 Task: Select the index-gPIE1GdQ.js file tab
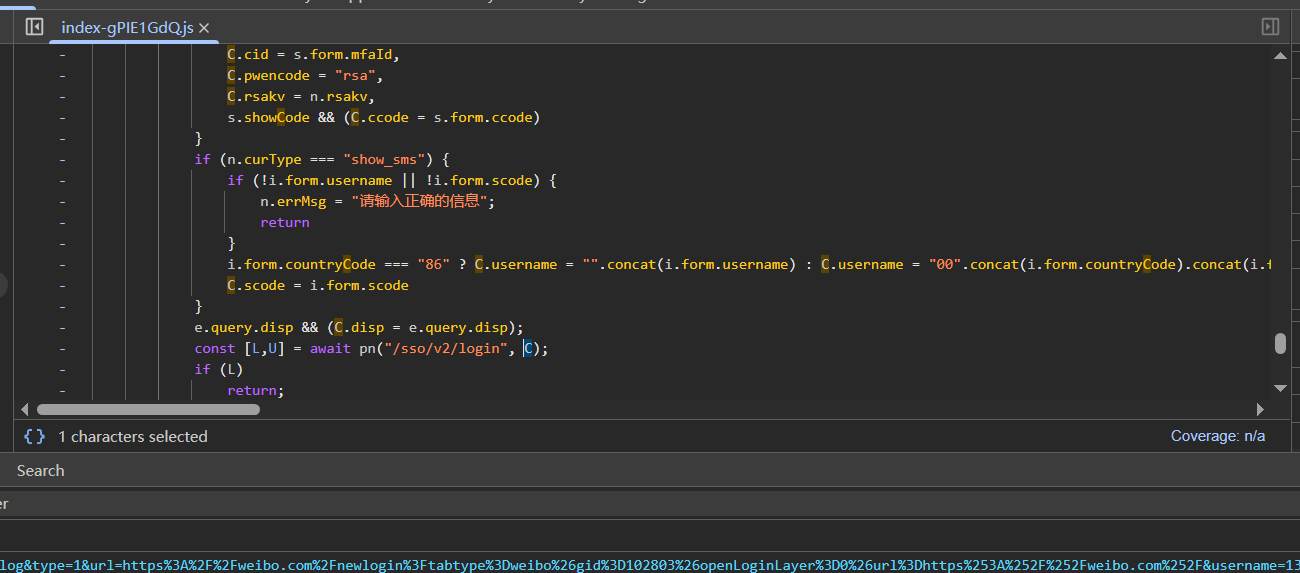pos(125,28)
